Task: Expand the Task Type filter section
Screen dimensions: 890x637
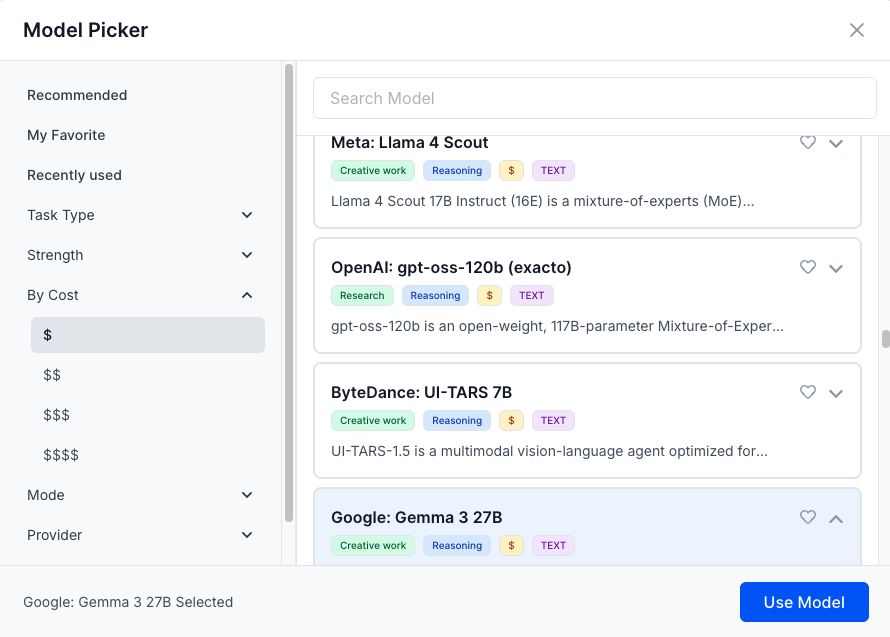Action: pyautogui.click(x=247, y=215)
